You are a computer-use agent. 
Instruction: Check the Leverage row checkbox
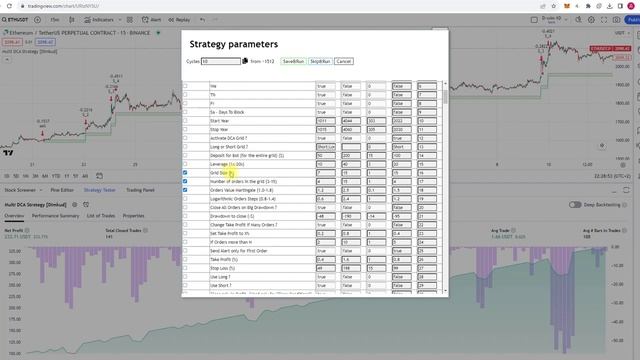point(185,164)
